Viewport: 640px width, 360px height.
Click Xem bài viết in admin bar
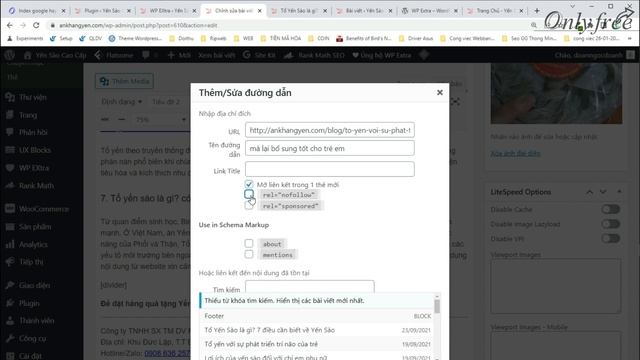click(x=216, y=55)
